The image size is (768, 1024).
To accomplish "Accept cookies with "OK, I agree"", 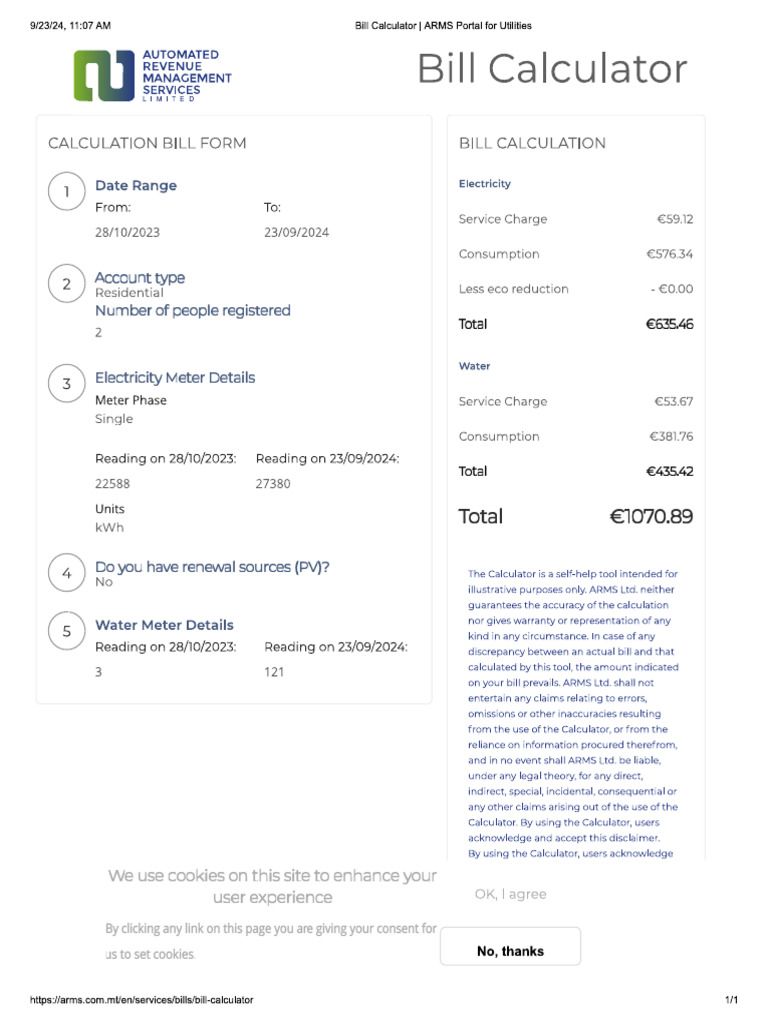I will [510, 894].
